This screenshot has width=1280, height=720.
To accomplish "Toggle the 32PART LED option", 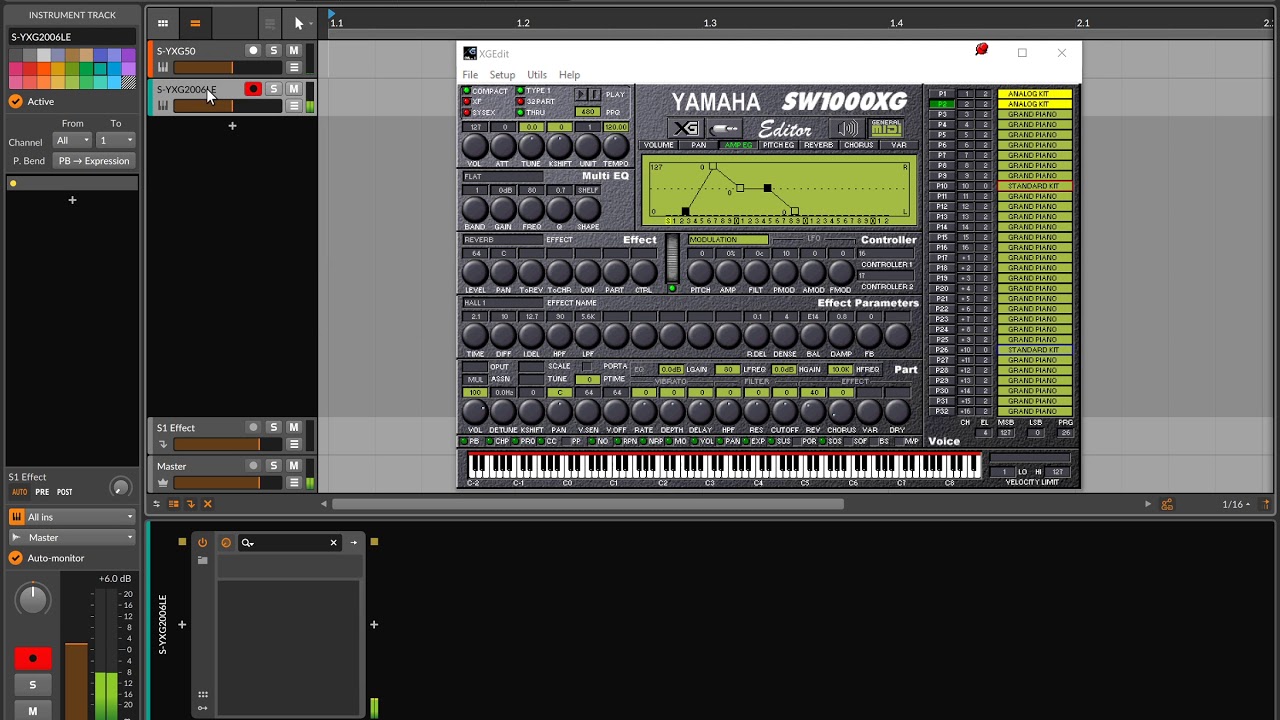I will click(x=520, y=102).
